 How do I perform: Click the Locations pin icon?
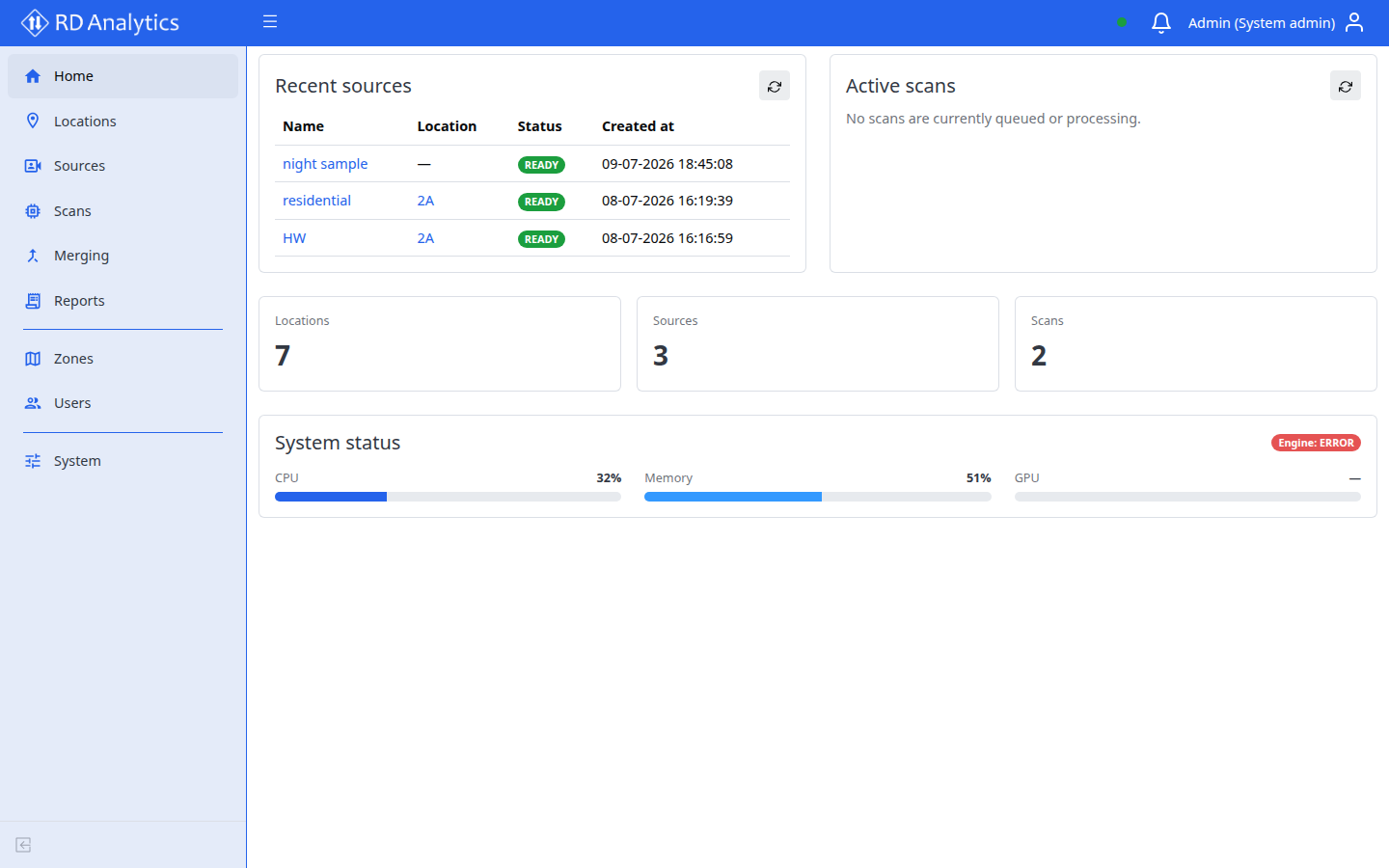coord(33,121)
